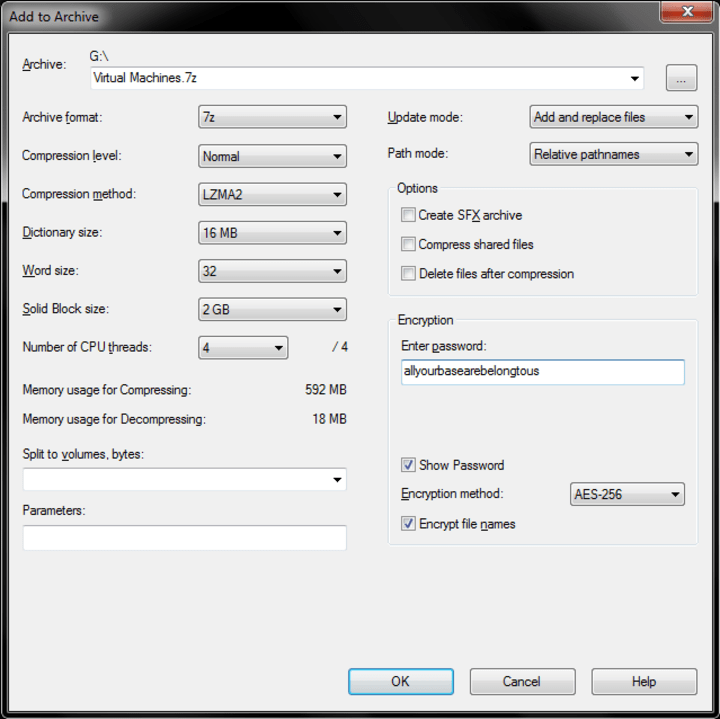Enable Create SFX archive checkbox

point(408,215)
